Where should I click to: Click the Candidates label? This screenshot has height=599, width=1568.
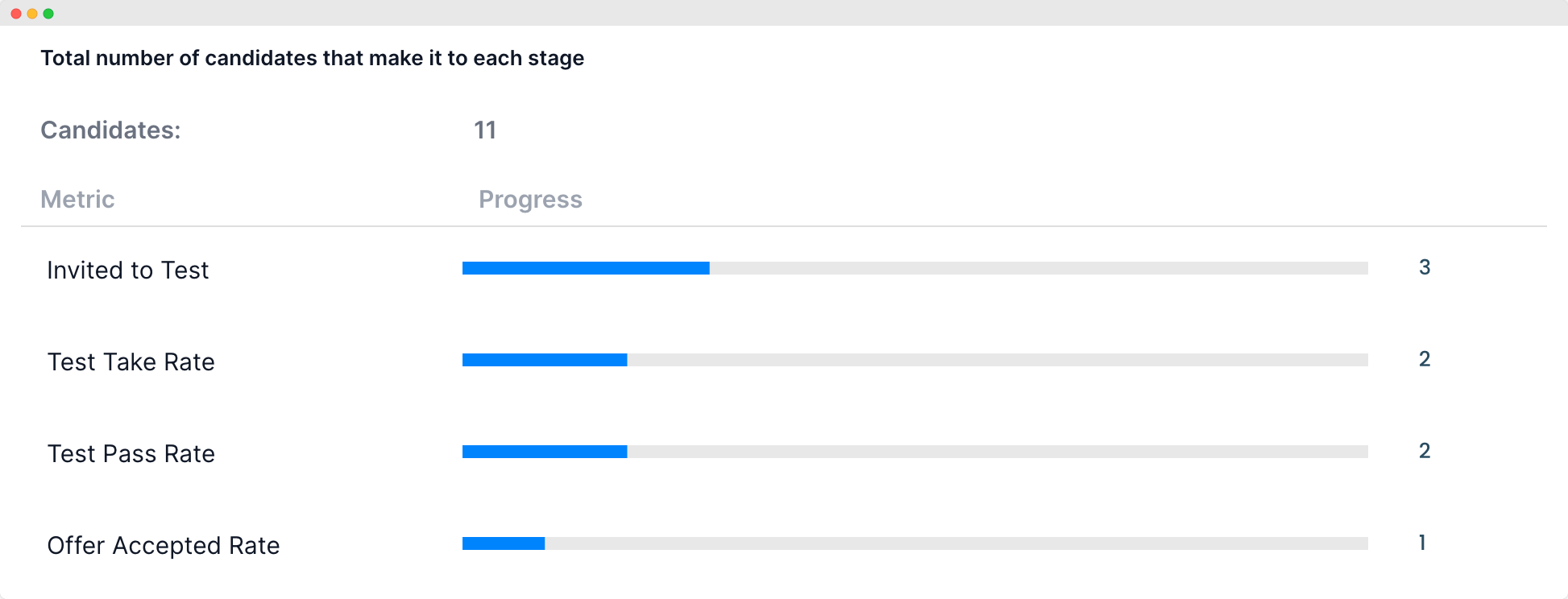tap(110, 130)
